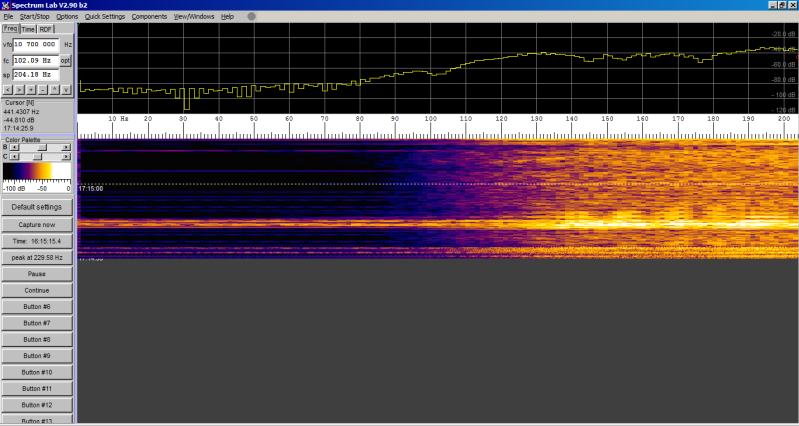799x426 pixels.
Task: Open the Components menu
Action: point(149,17)
